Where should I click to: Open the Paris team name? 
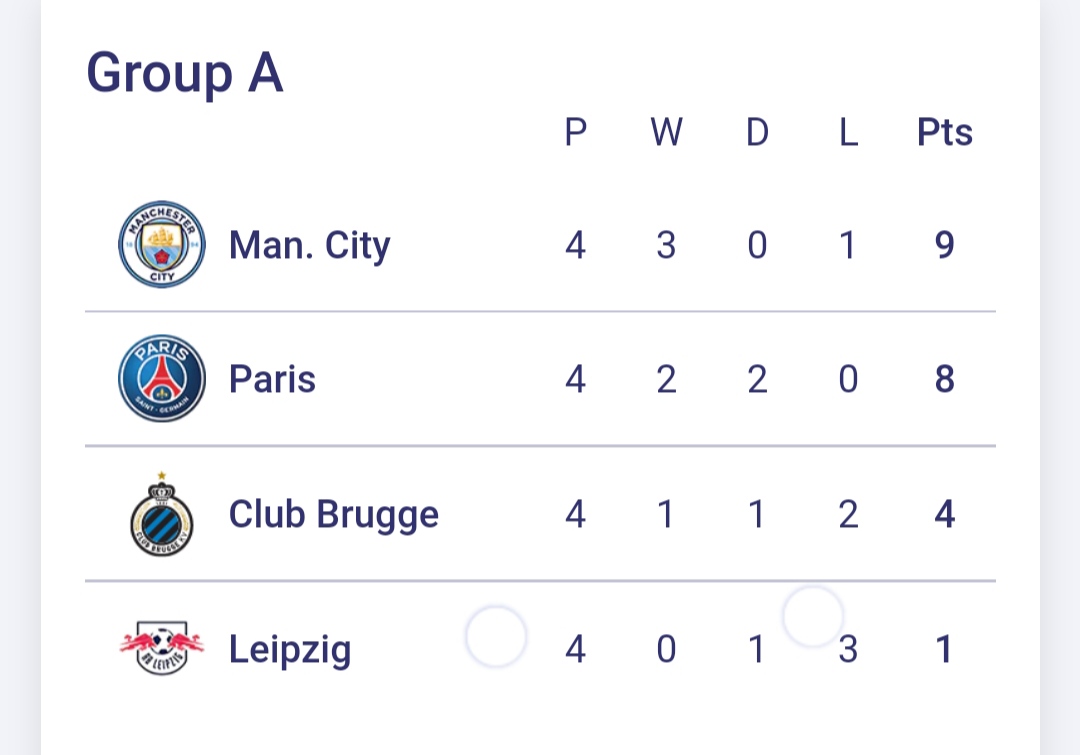pos(272,379)
